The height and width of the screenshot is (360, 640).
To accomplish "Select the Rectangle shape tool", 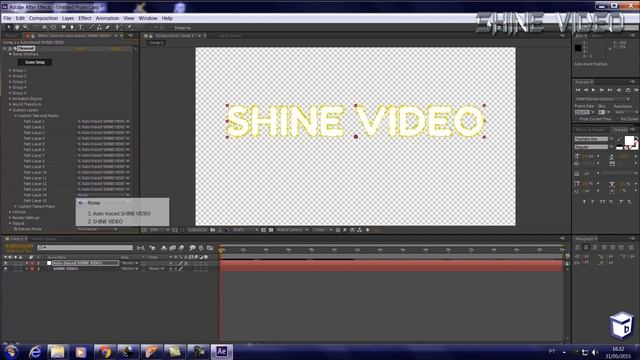I will (64, 27).
